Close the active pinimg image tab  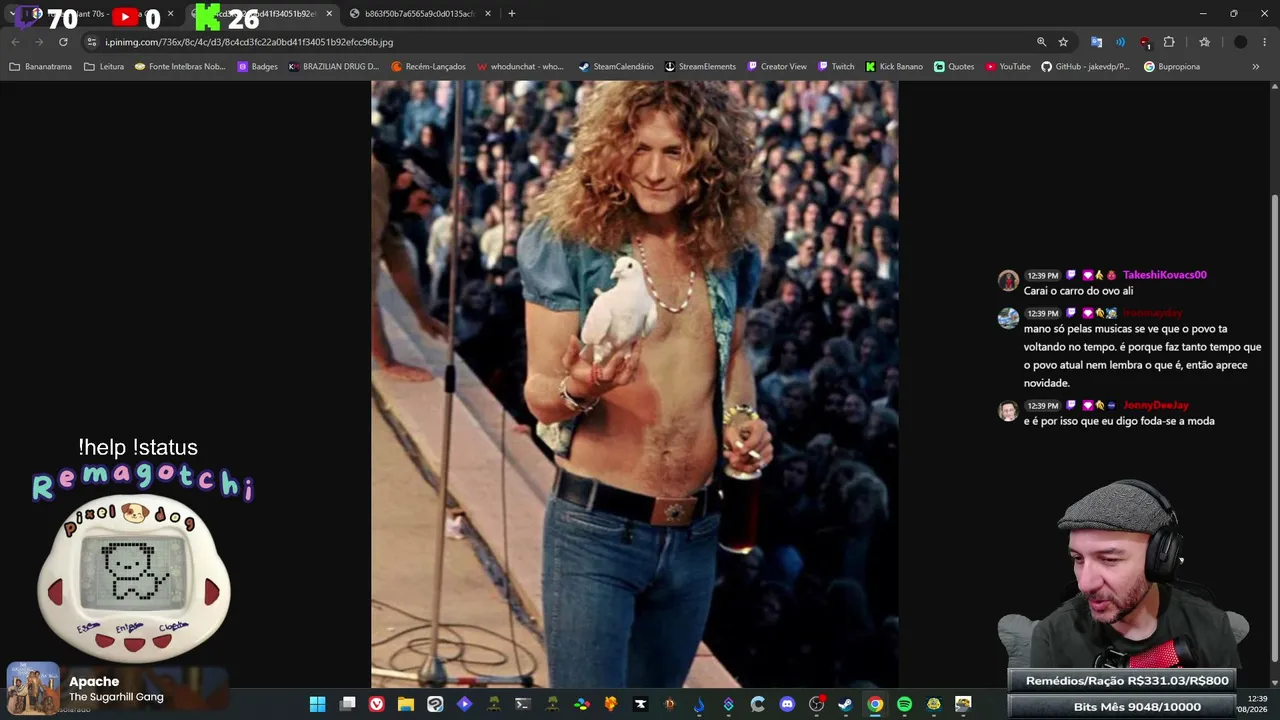click(329, 14)
